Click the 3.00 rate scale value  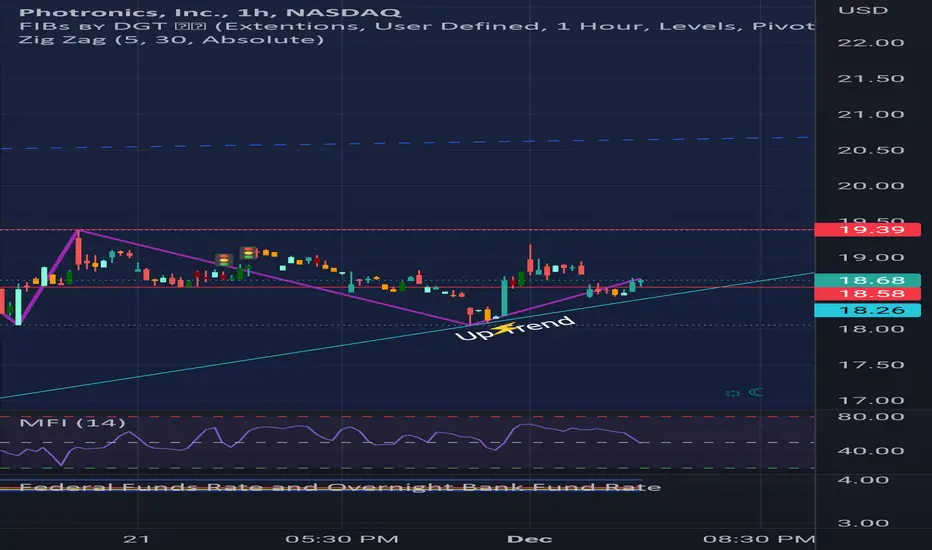point(862,523)
